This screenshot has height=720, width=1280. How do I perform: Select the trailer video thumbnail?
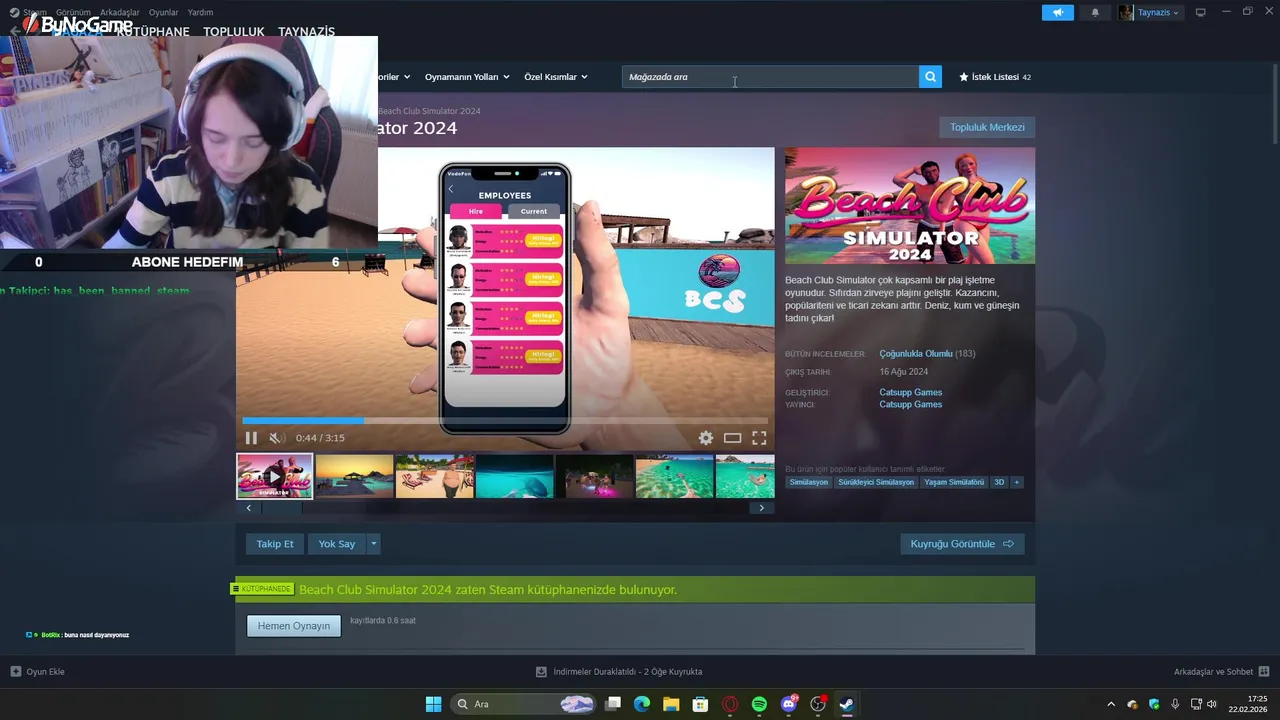[275, 476]
